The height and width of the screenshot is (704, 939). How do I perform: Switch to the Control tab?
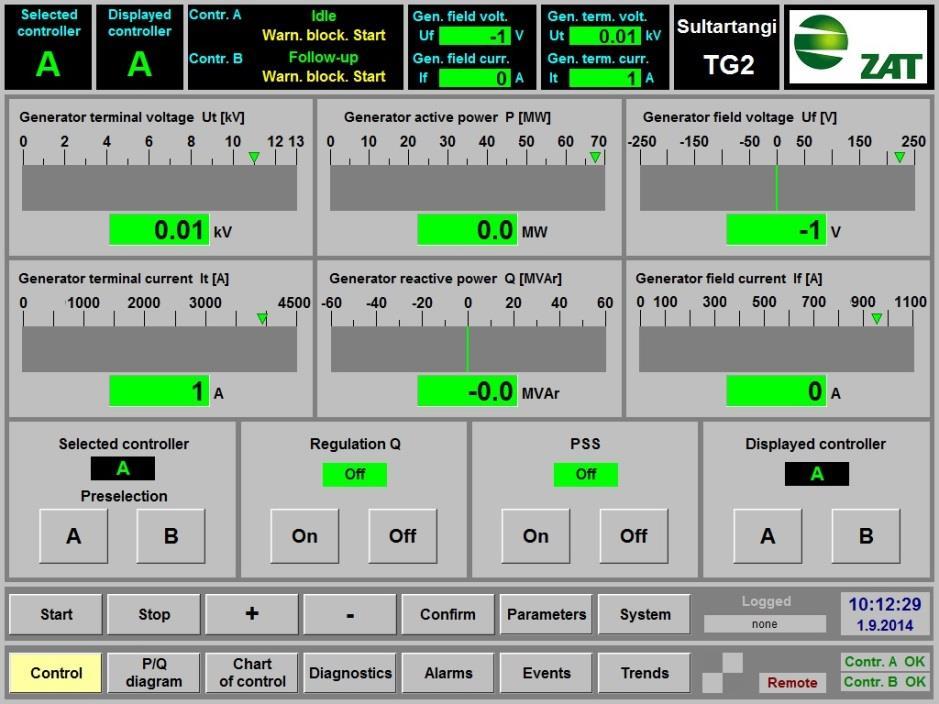(x=56, y=673)
